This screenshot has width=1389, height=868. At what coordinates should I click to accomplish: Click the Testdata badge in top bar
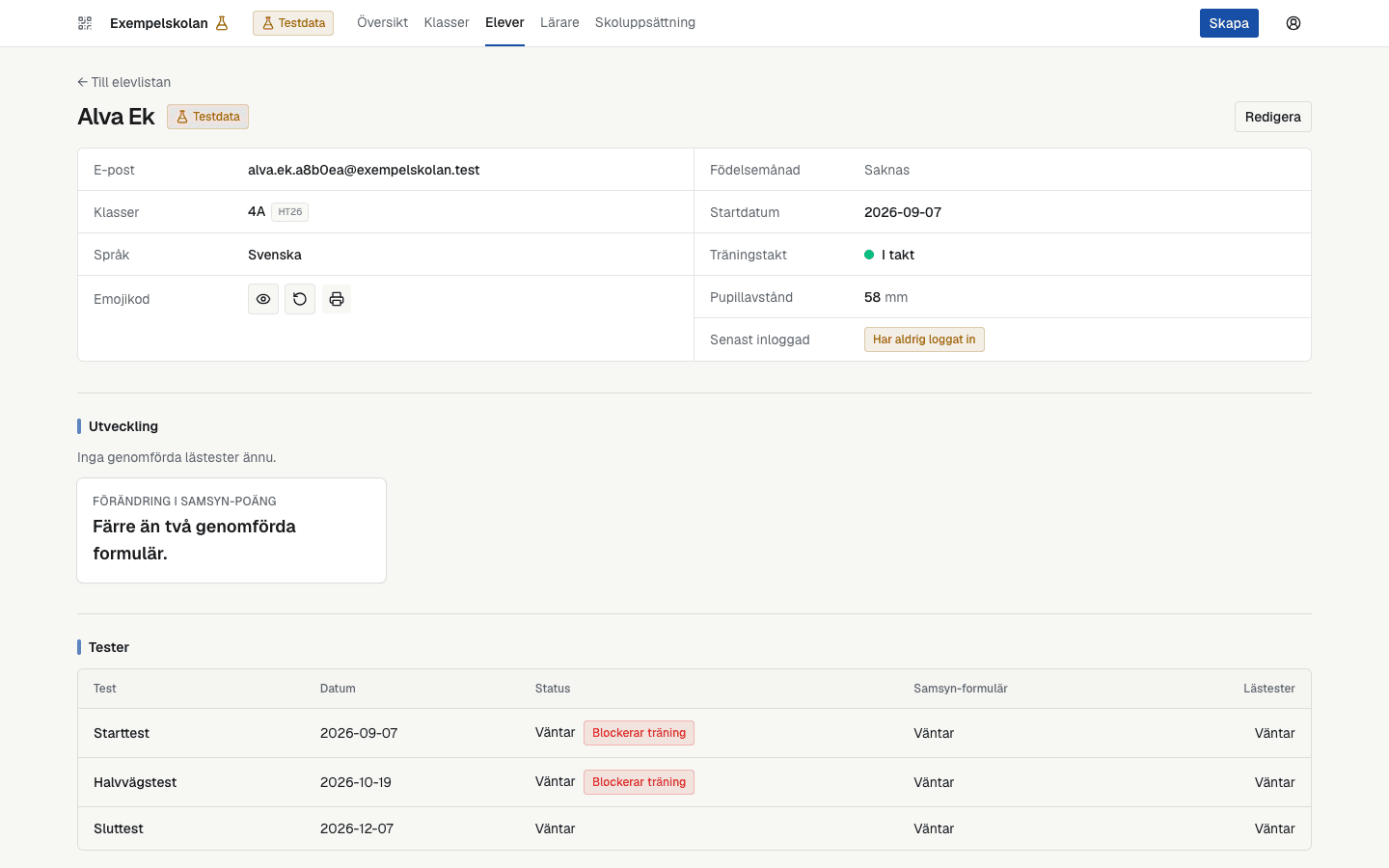point(293,23)
